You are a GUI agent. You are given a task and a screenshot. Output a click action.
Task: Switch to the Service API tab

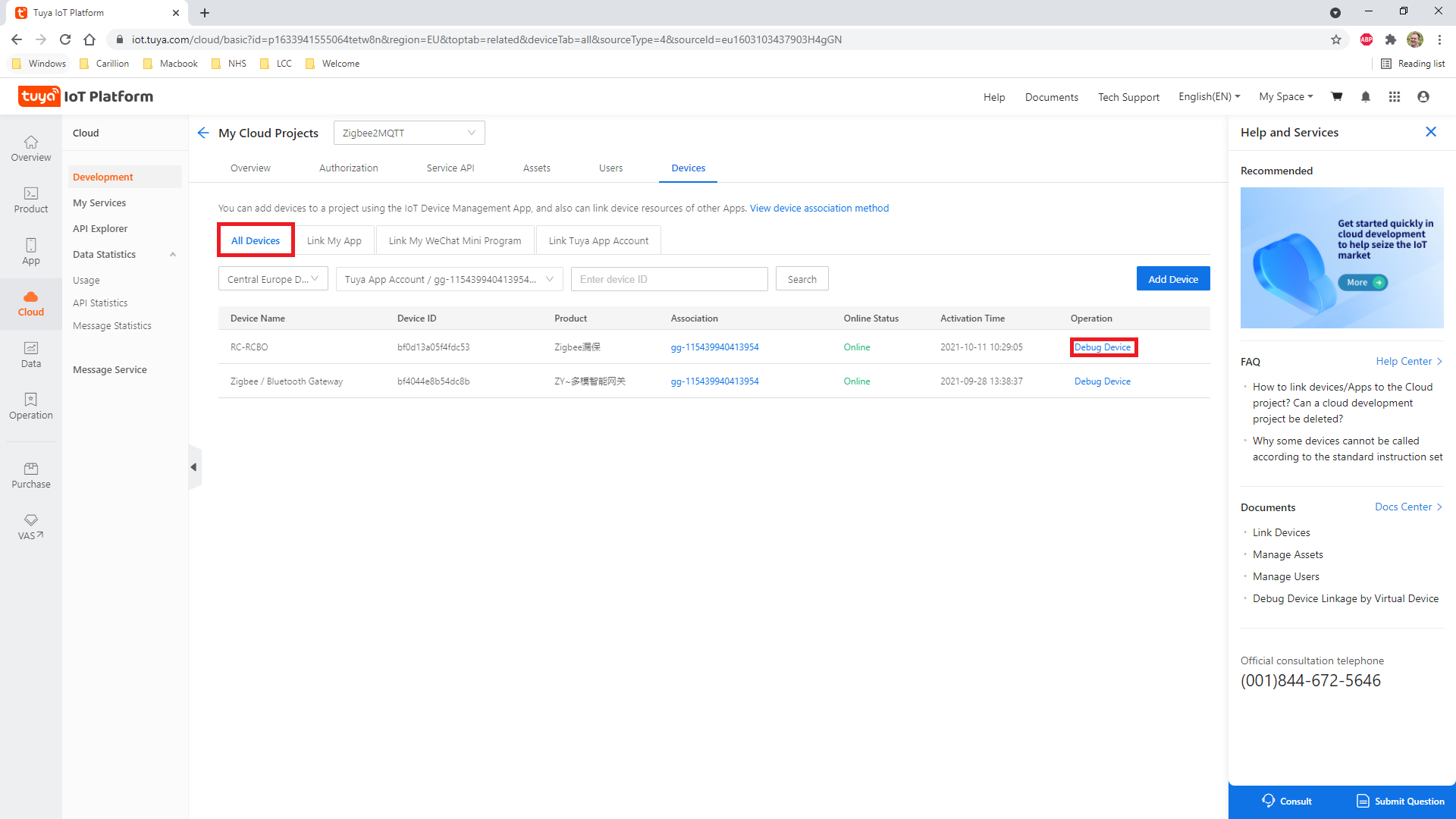coord(450,168)
